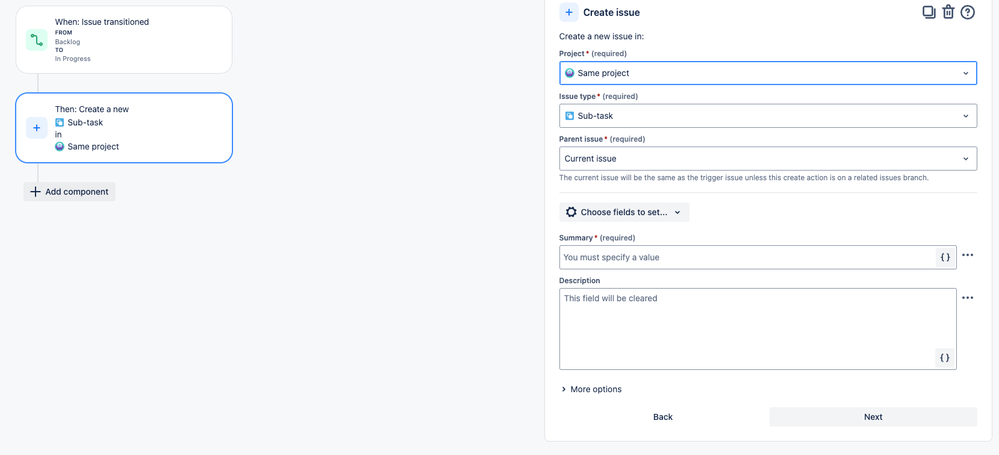Click the blue plus icon on Then step
Viewport: 999px width, 455px height.
pyautogui.click(x=37, y=128)
